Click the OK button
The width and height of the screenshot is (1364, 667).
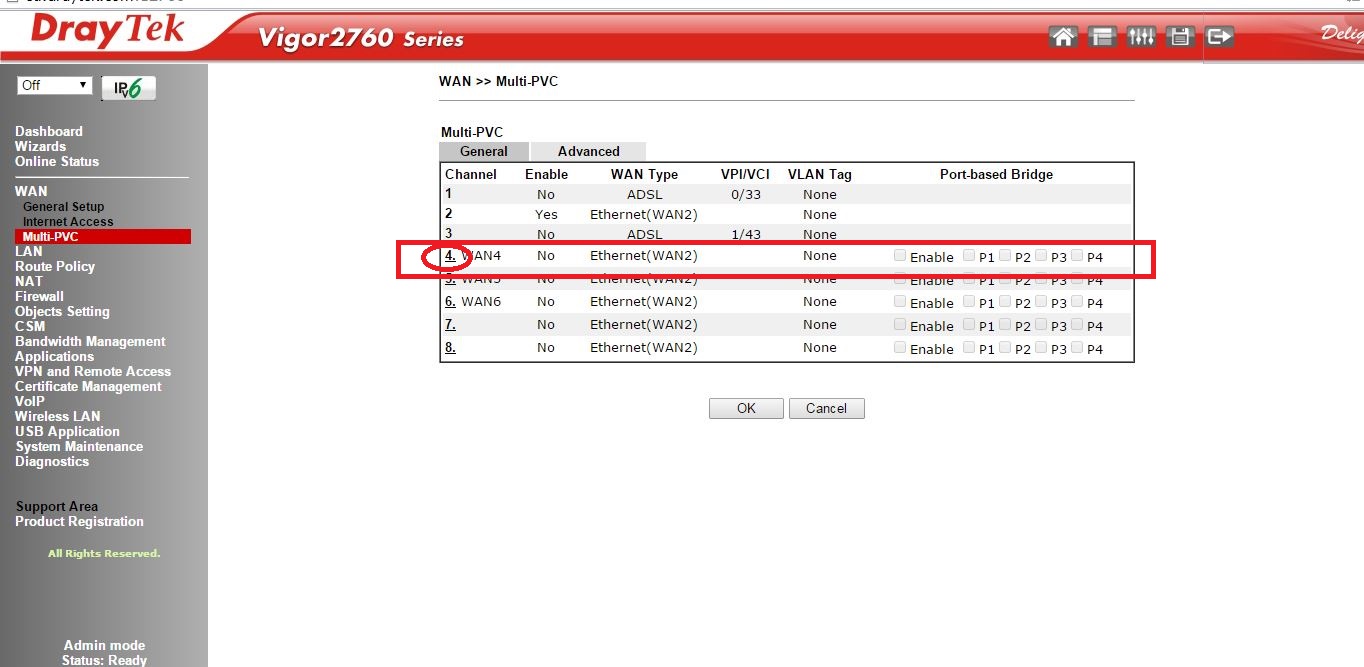point(746,409)
